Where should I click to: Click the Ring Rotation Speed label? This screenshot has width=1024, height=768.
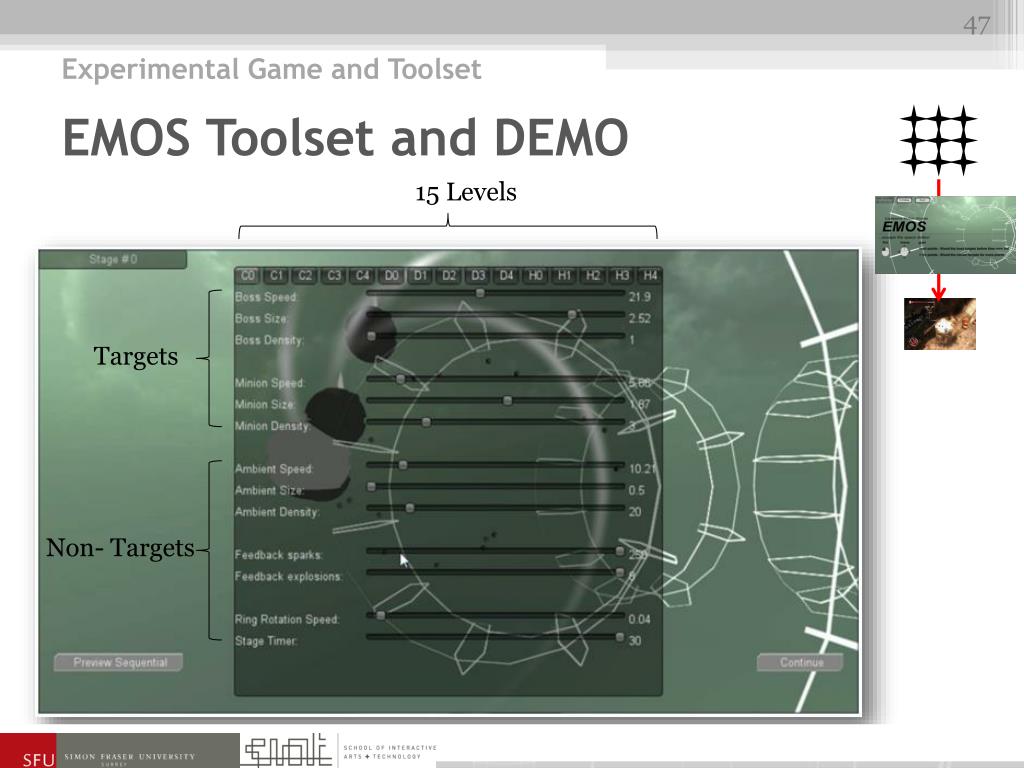[x=287, y=620]
